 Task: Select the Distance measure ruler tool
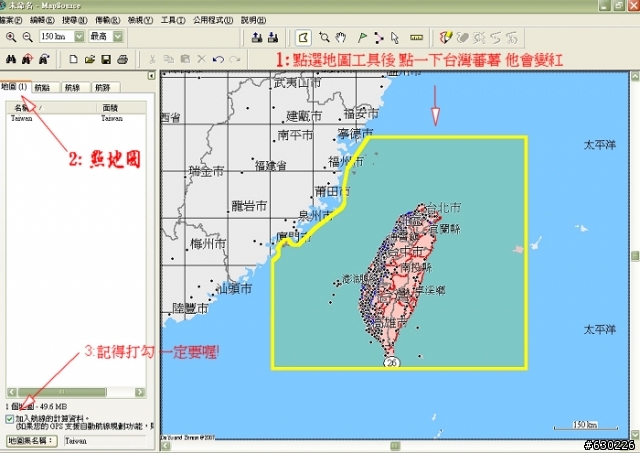coord(416,38)
